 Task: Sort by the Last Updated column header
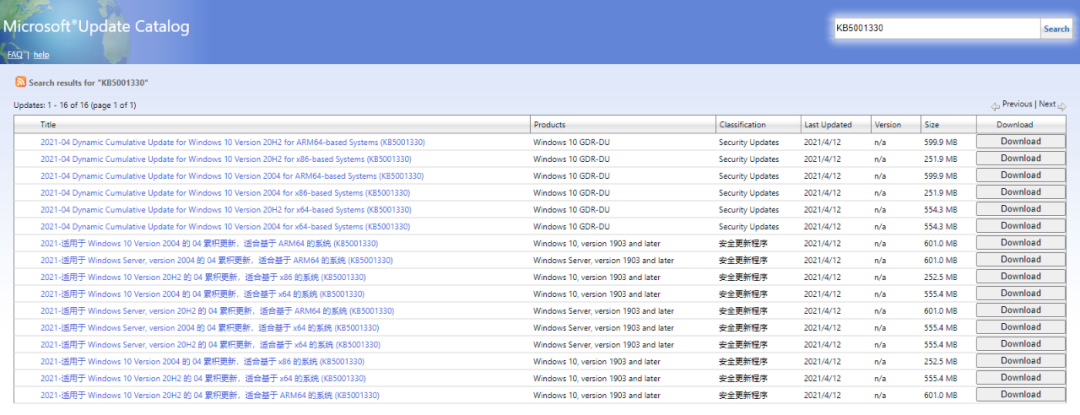pyautogui.click(x=827, y=125)
